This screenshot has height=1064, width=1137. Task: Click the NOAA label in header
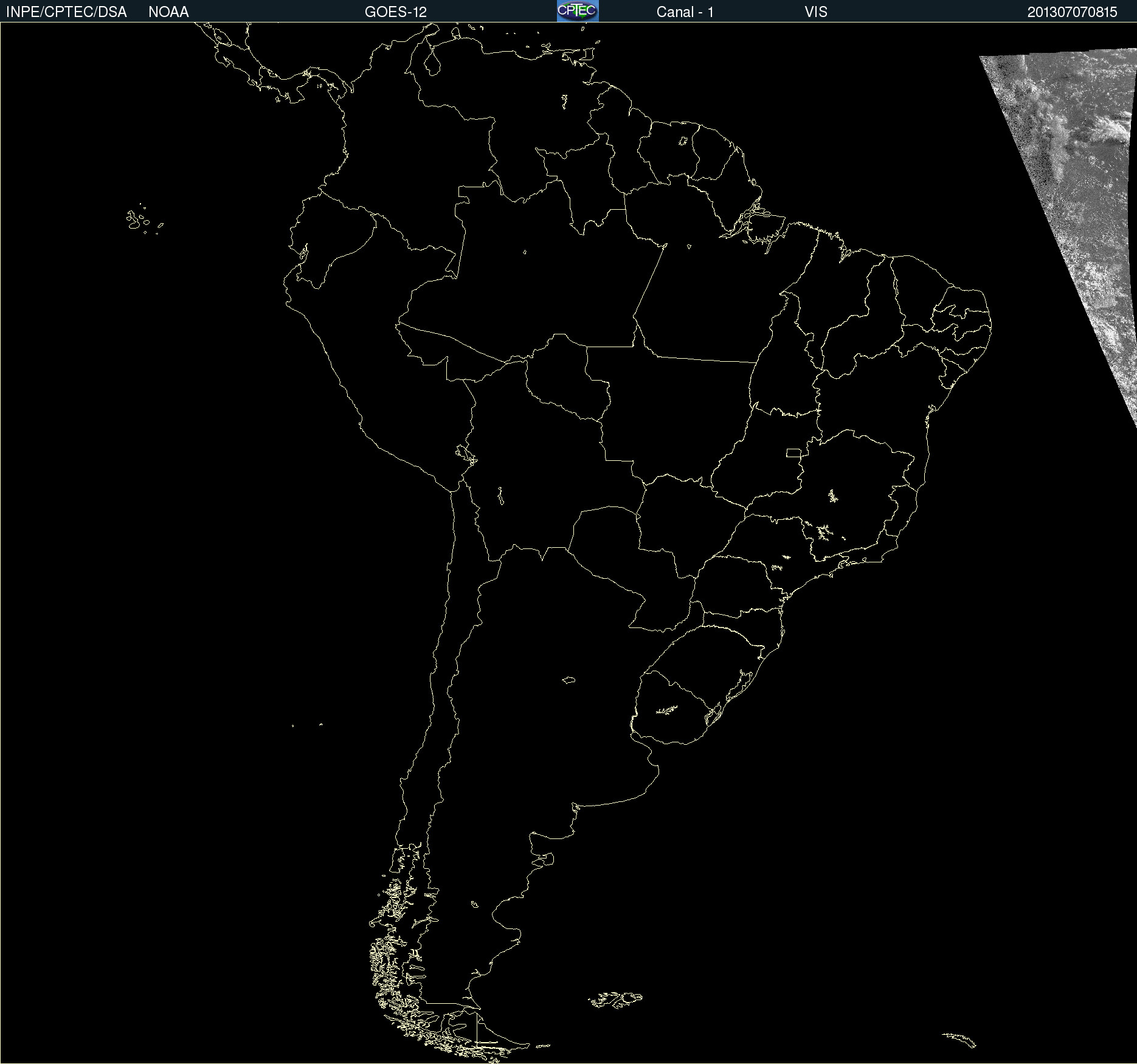[x=168, y=12]
